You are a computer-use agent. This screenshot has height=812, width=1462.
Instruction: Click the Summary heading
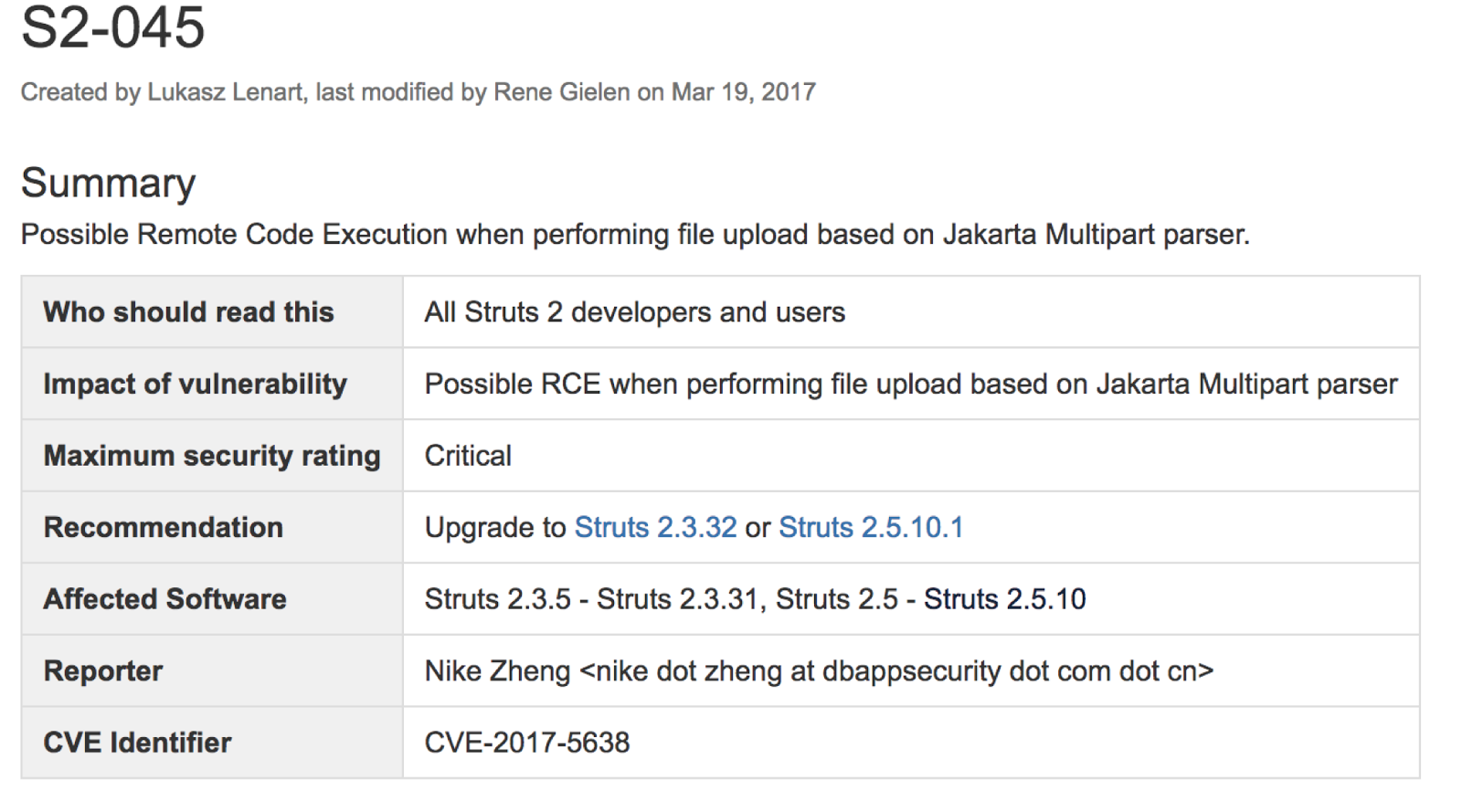point(108,183)
